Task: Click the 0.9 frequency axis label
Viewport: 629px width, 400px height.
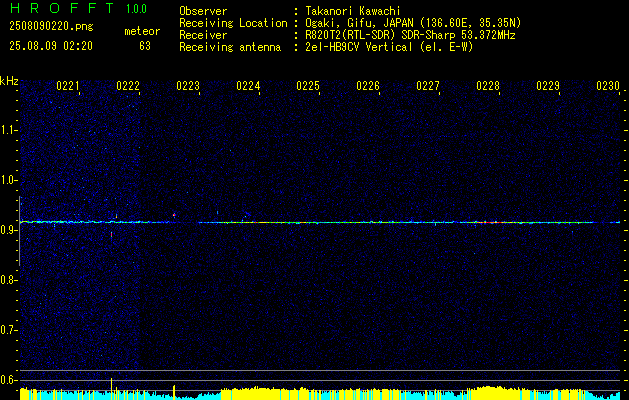Action: click(x=8, y=230)
